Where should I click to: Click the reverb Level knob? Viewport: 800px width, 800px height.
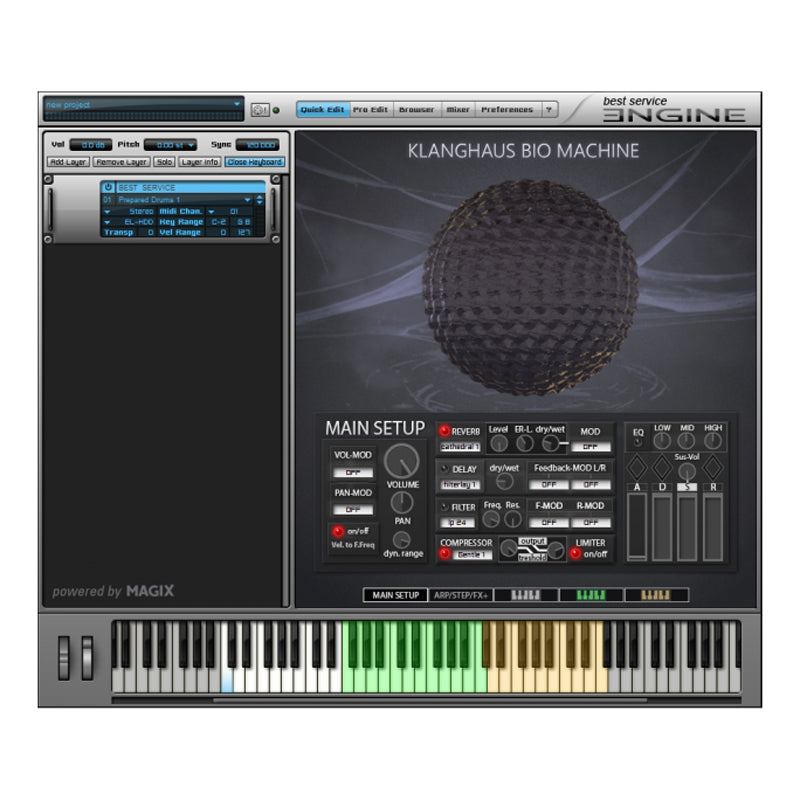tap(500, 444)
